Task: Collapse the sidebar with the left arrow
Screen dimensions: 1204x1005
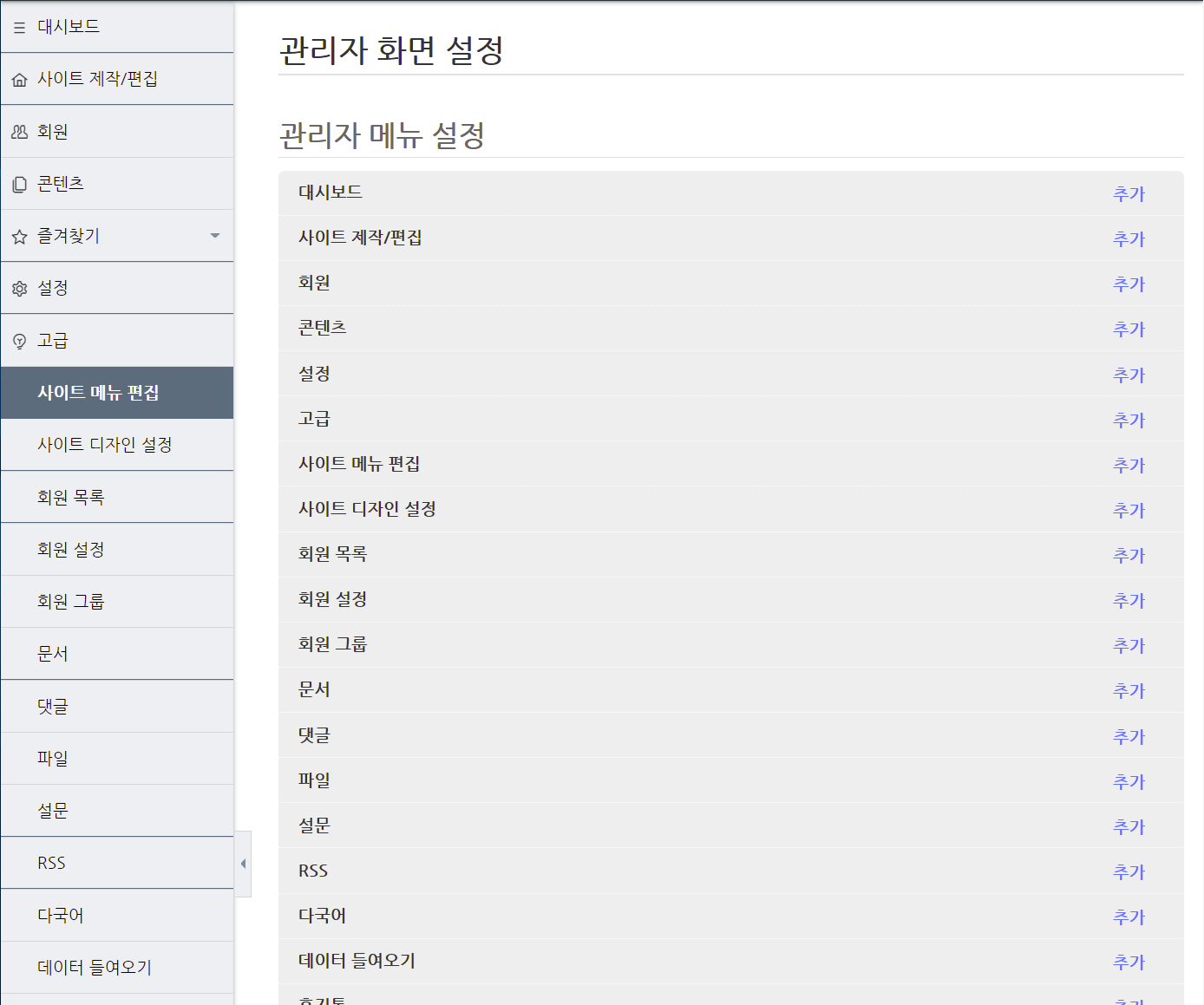Action: [243, 863]
